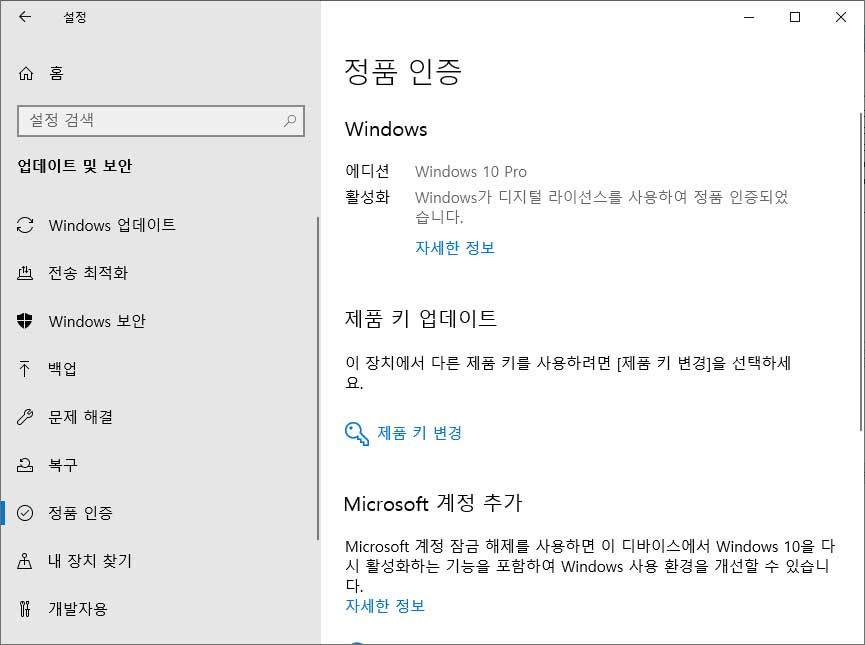Open the Windows 업데이트 page
The image size is (865, 645).
(x=160, y=225)
